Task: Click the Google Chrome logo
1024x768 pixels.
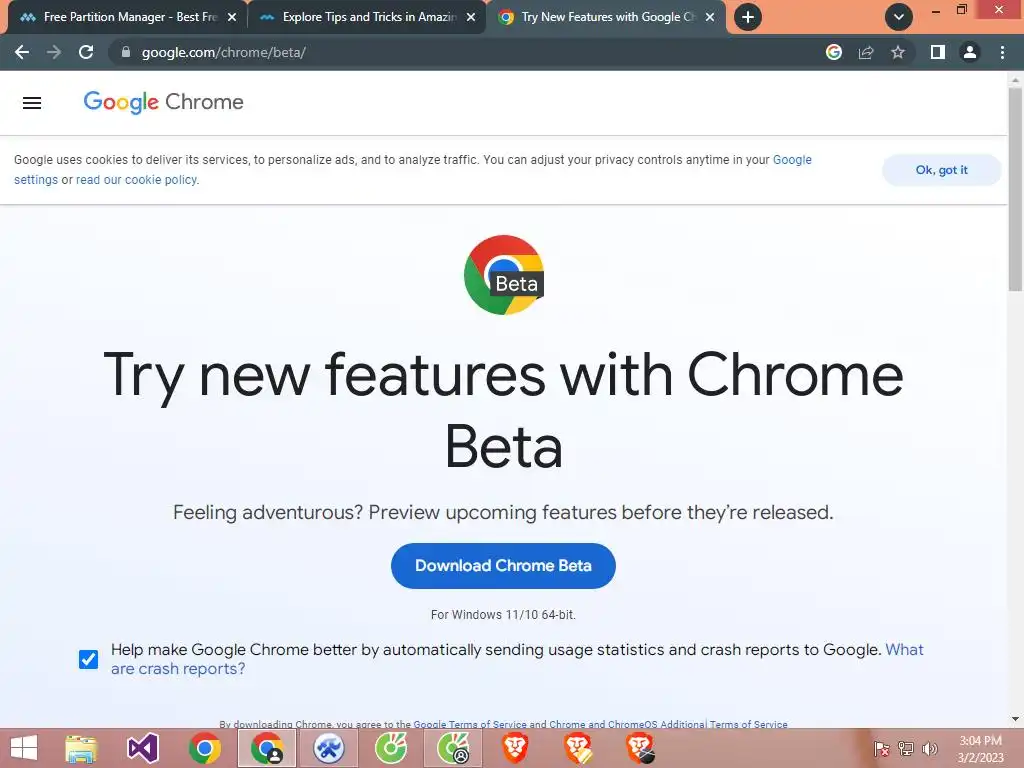Action: 163,102
